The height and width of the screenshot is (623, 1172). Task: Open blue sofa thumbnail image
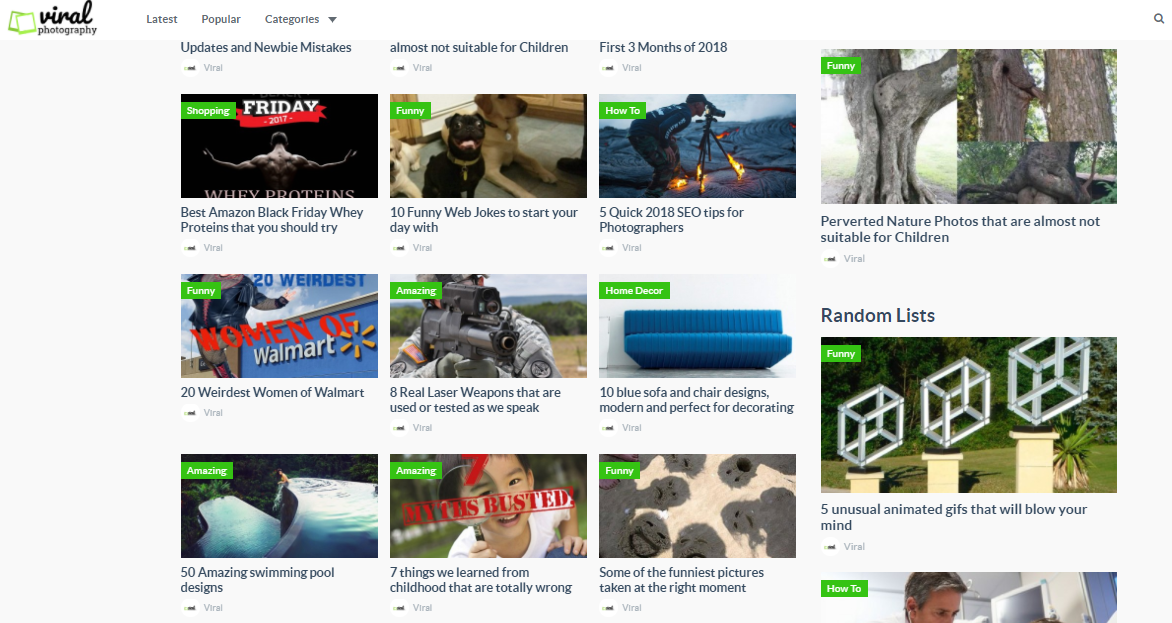tap(697, 326)
